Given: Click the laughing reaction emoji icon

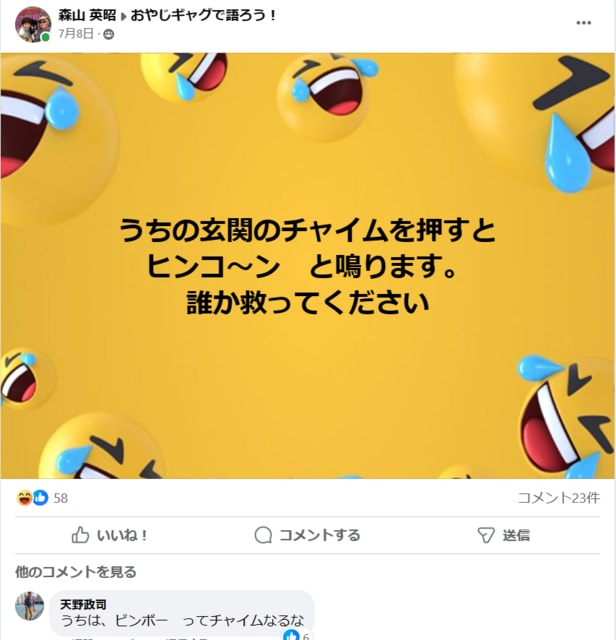Looking at the screenshot, I should 24,498.
